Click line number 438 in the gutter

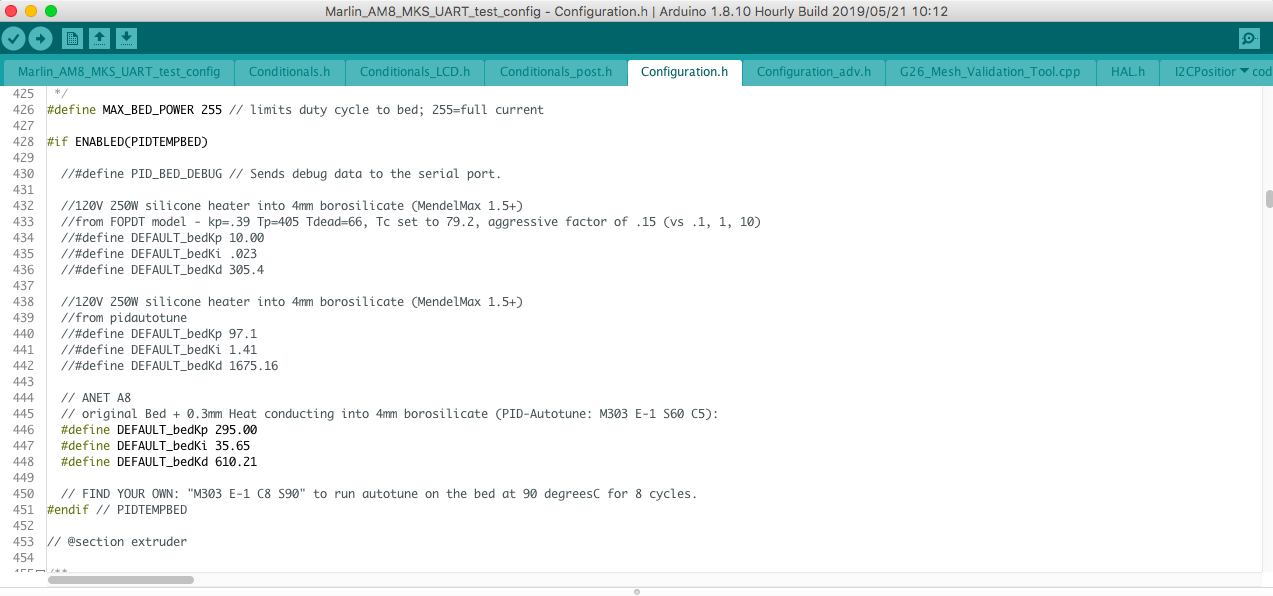pos(23,302)
